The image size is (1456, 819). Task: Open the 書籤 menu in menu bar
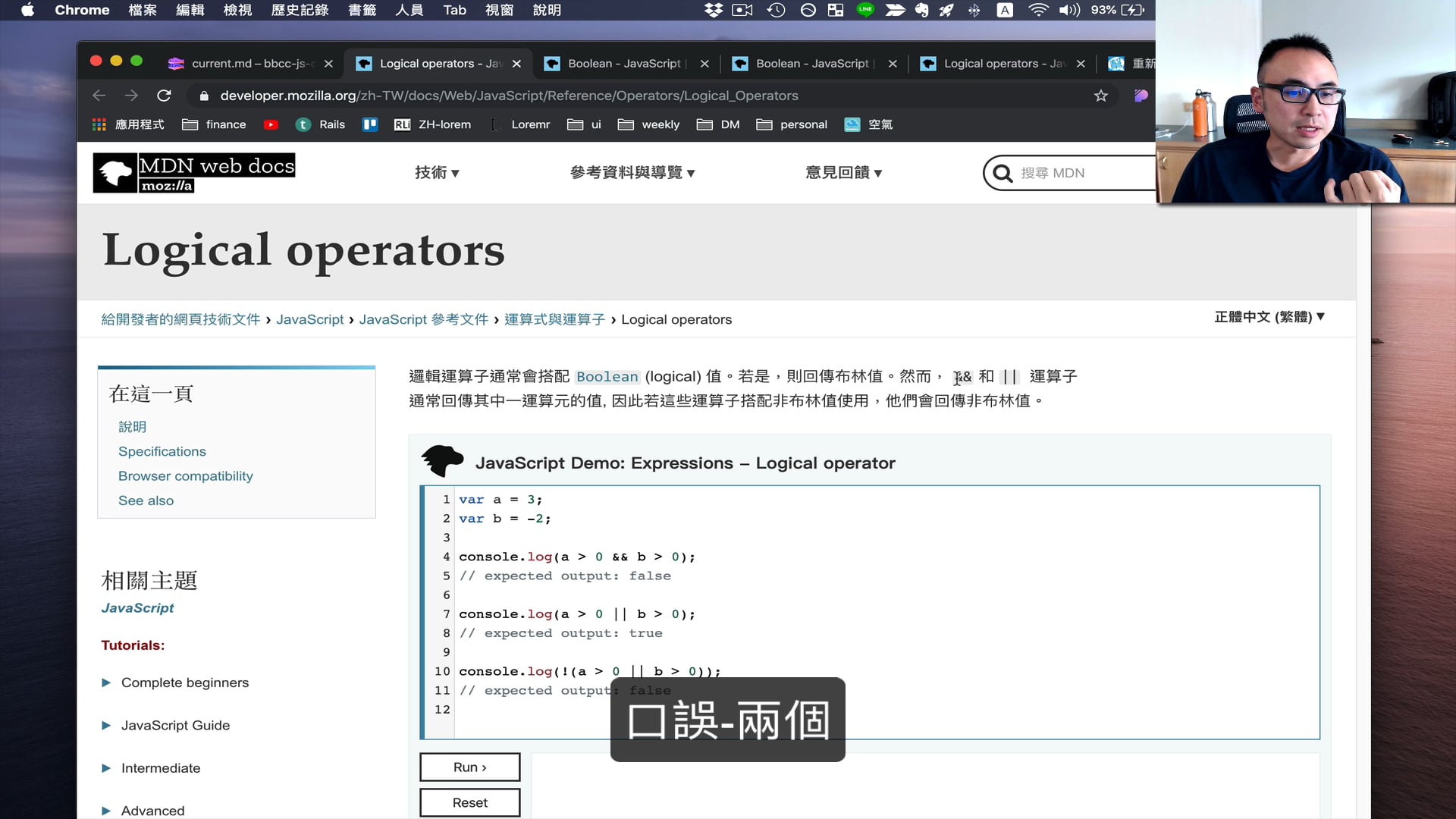click(x=362, y=10)
